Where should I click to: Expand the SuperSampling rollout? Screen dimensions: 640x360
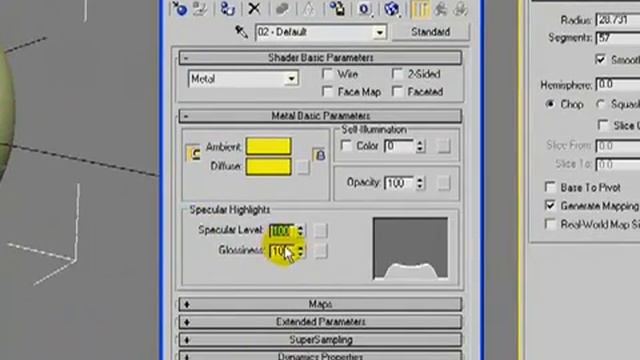(x=320, y=340)
